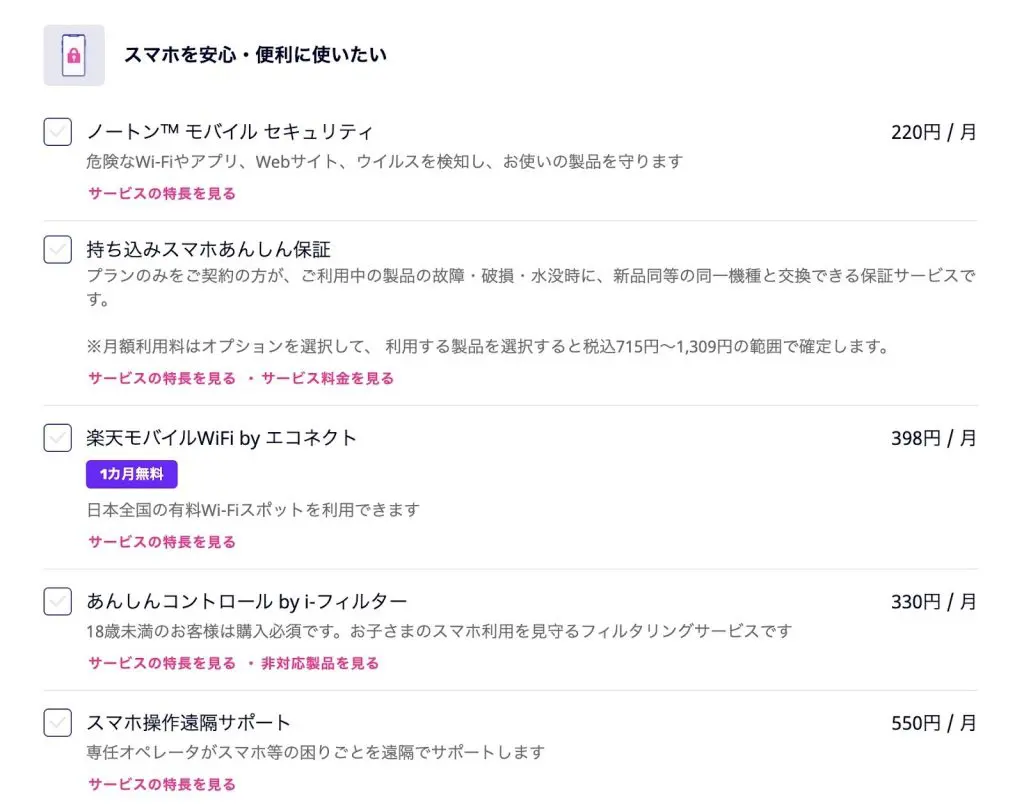The image size is (1024, 811).
Task: Enable スマホ操作遠隔サポート option
Action: [57, 723]
